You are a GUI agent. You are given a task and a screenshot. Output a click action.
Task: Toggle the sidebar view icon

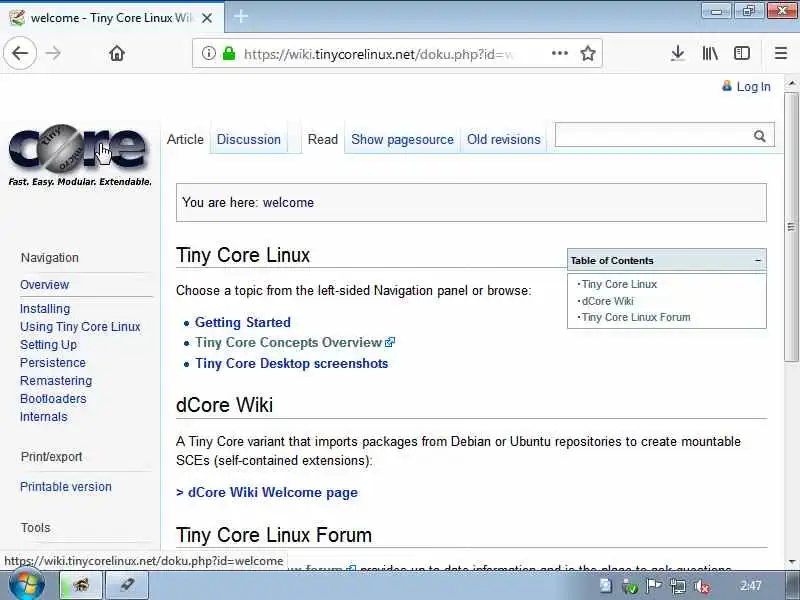(741, 53)
